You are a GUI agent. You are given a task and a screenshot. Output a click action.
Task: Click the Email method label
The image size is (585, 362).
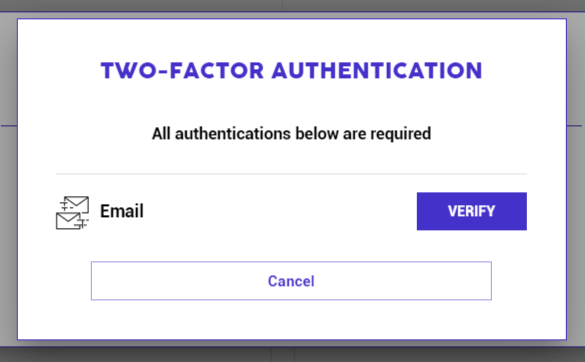[x=122, y=211]
